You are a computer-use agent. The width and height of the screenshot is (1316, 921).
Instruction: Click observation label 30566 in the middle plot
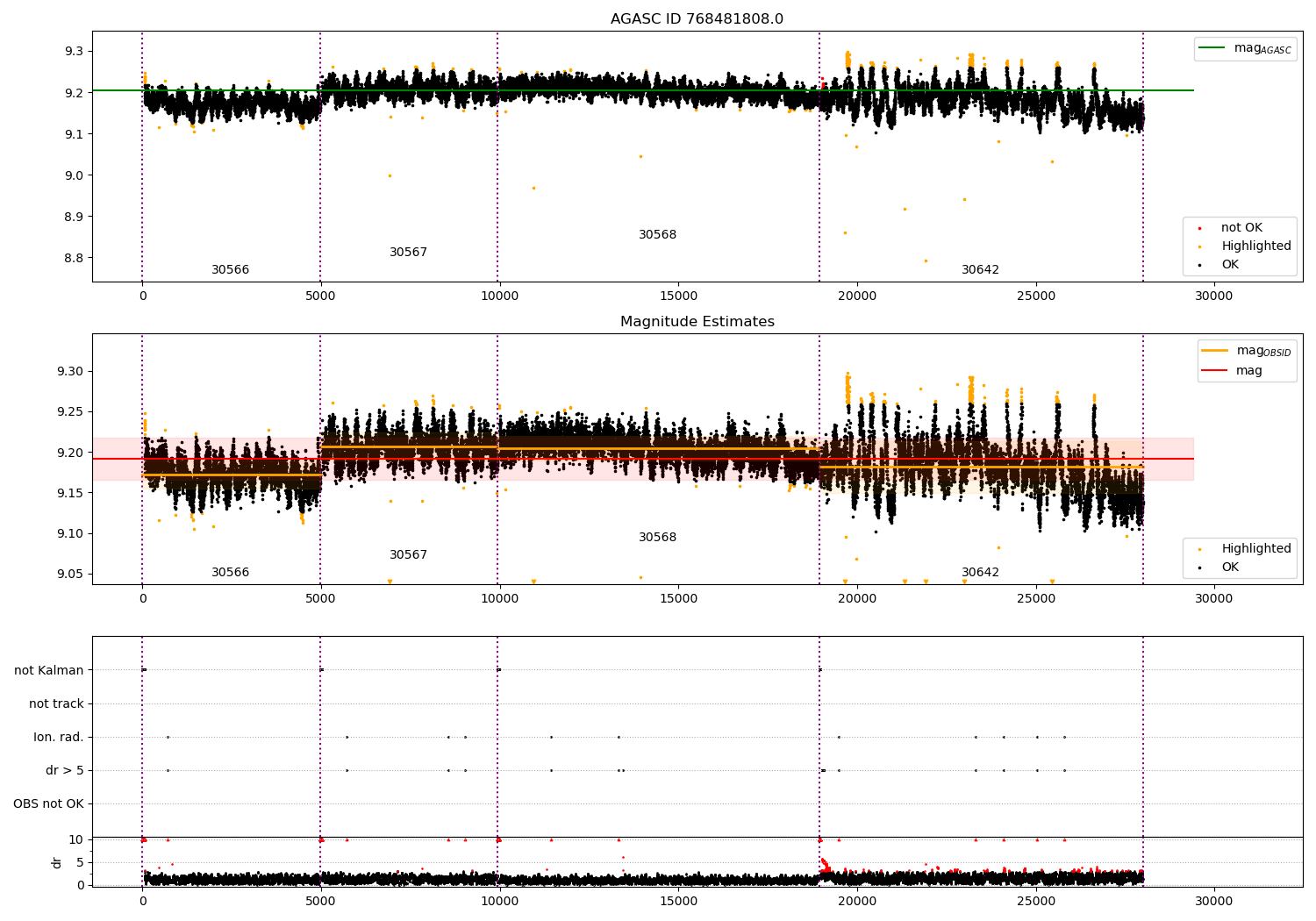pyautogui.click(x=230, y=573)
